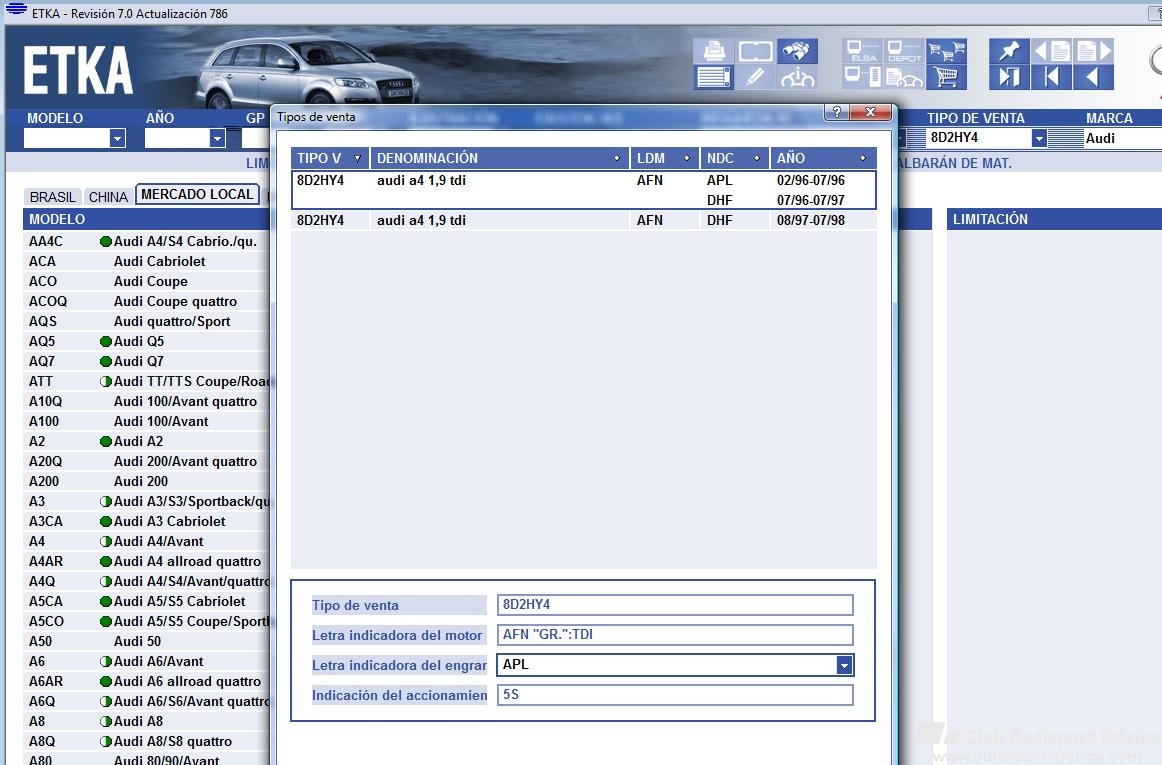
Task: Click the frame rectangle toolbar icon
Action: 755,51
